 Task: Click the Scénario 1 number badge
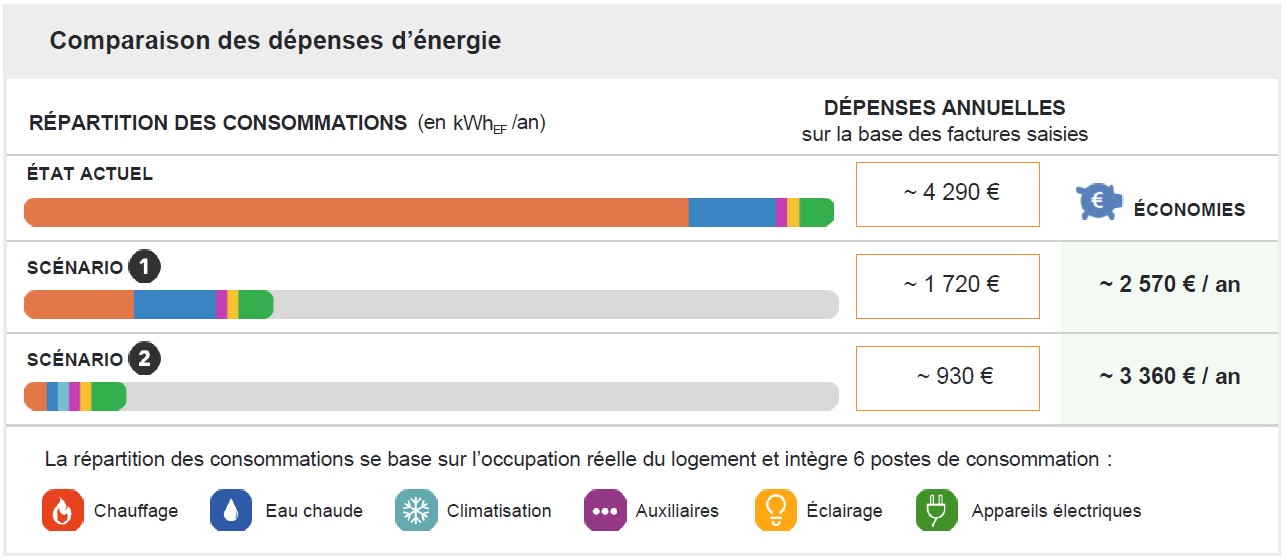(x=145, y=267)
